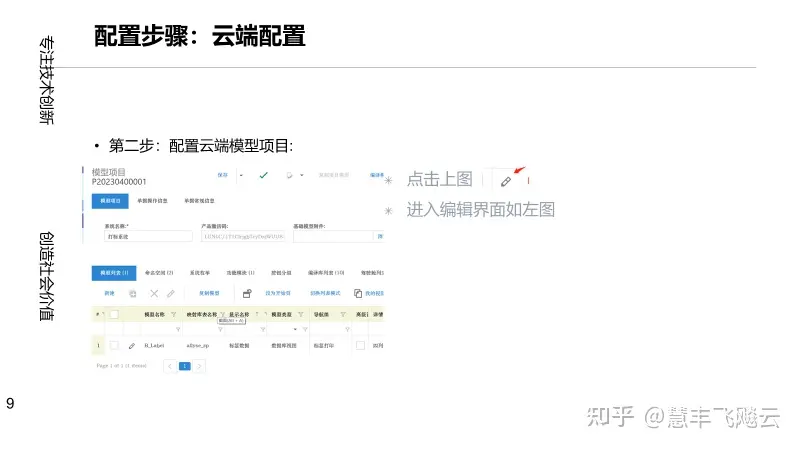Tick the row 1 checkbox for R_Label

[x=114, y=345]
